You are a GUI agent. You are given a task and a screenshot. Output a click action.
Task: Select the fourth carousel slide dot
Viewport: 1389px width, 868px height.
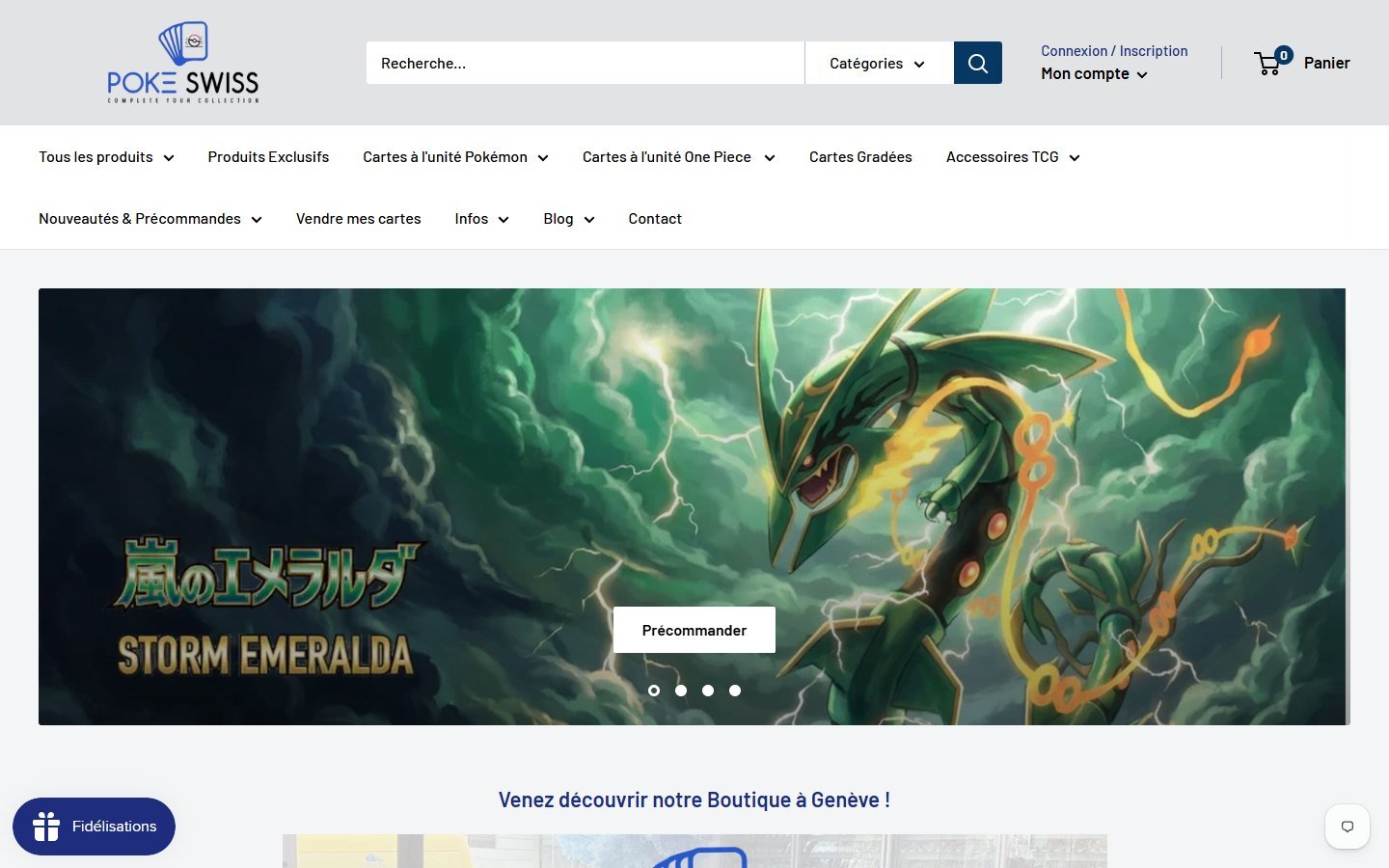pos(735,691)
